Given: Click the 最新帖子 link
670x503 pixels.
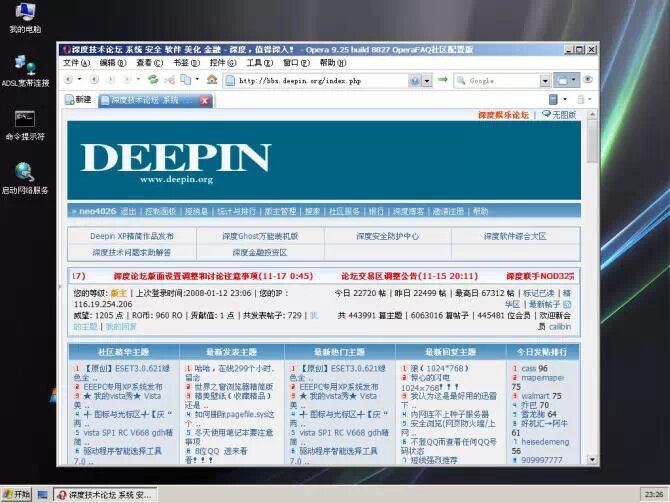Looking at the screenshot, I should (544, 304).
